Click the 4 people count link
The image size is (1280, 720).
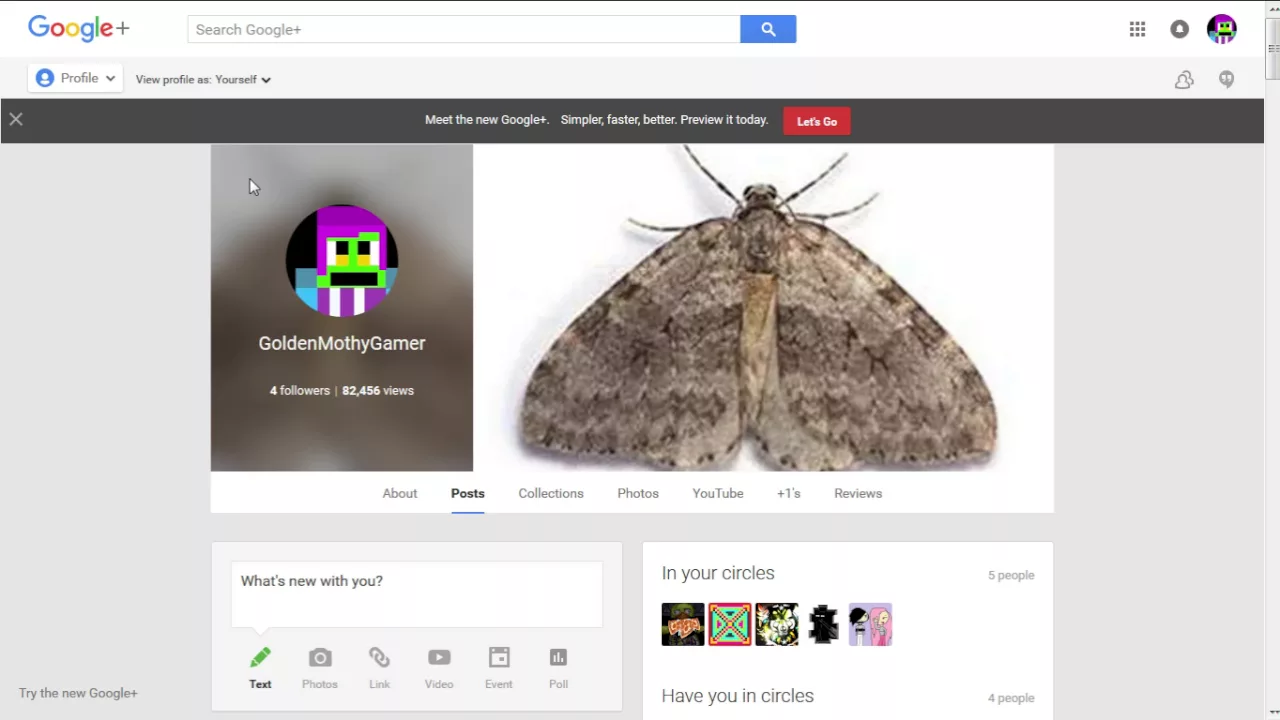pyautogui.click(x=1011, y=698)
